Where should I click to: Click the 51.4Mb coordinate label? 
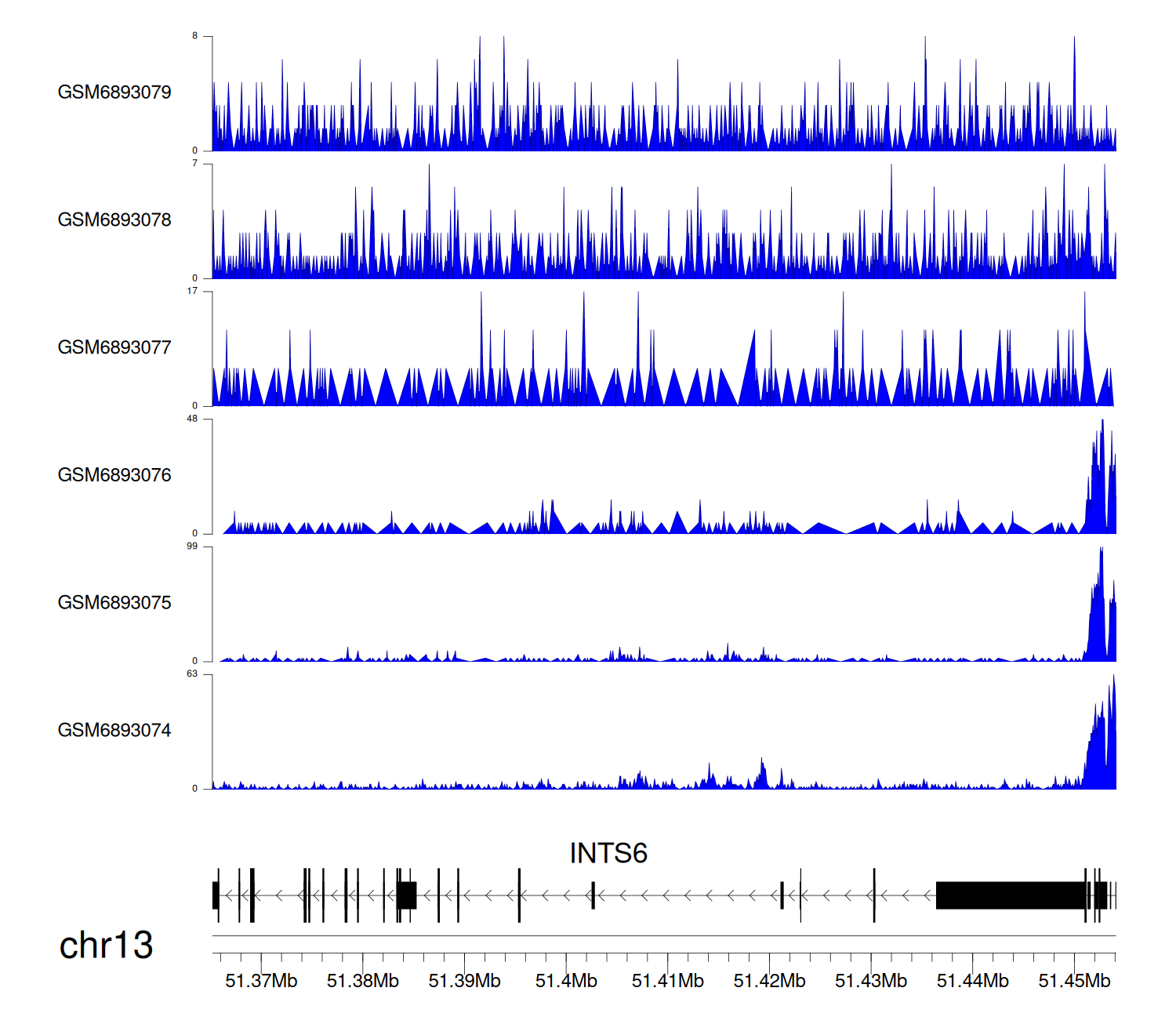pos(566,981)
